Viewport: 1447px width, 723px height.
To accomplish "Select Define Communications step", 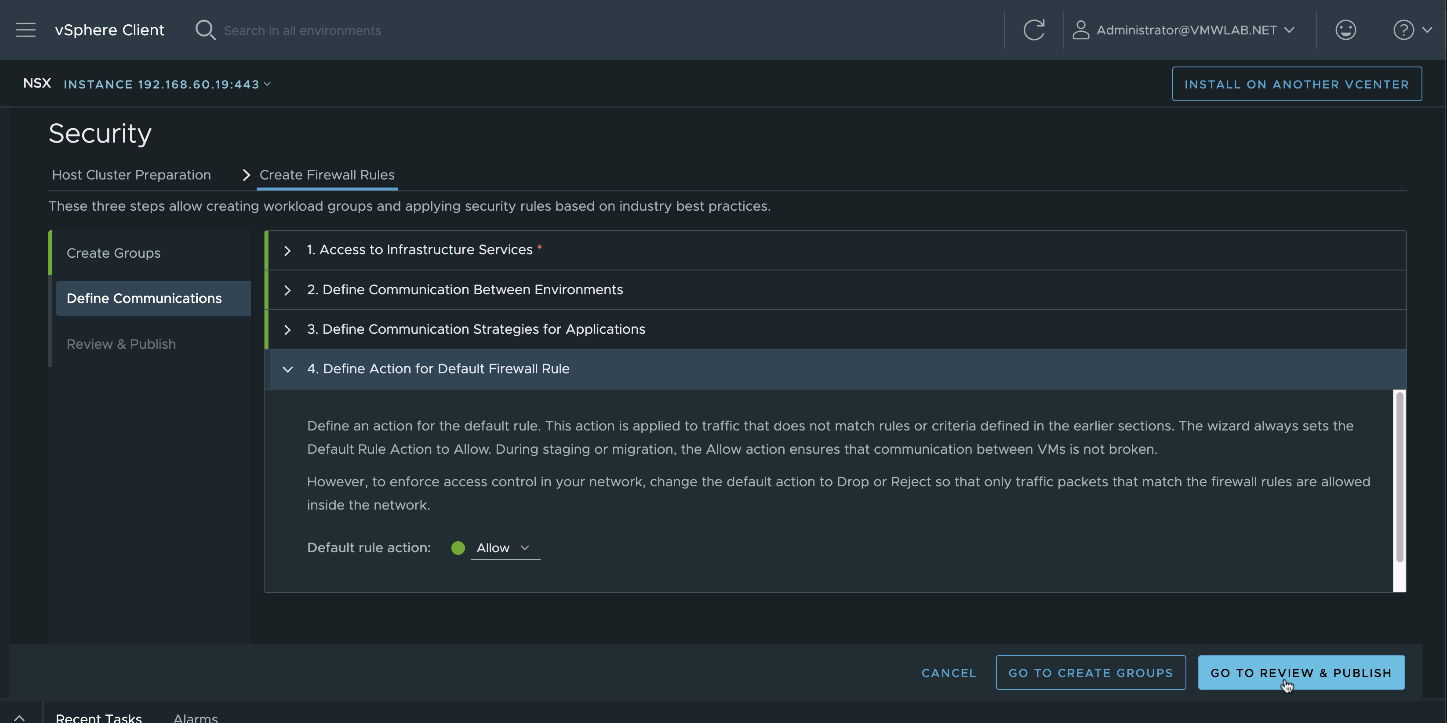I will (152, 298).
